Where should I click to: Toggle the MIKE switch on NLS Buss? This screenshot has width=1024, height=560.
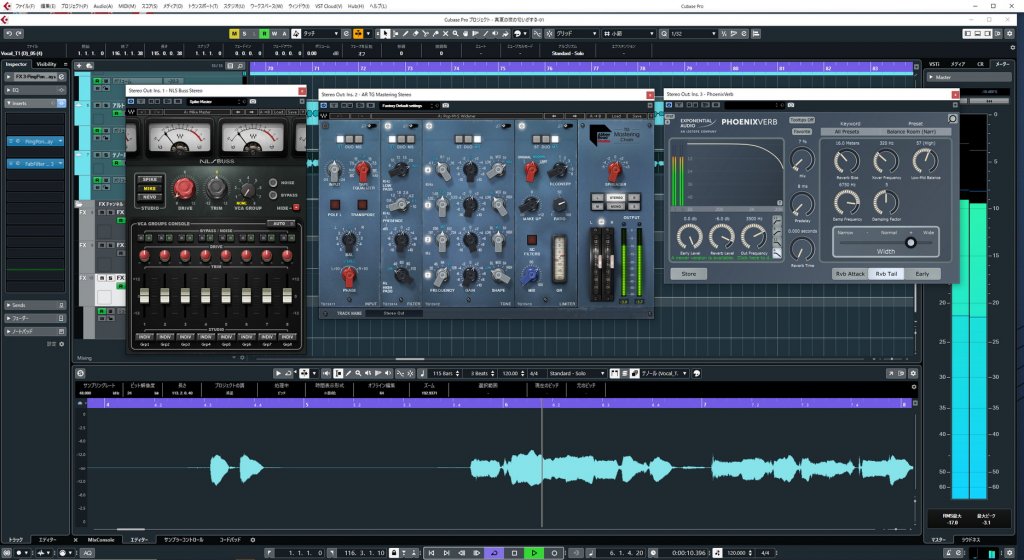coord(149,187)
